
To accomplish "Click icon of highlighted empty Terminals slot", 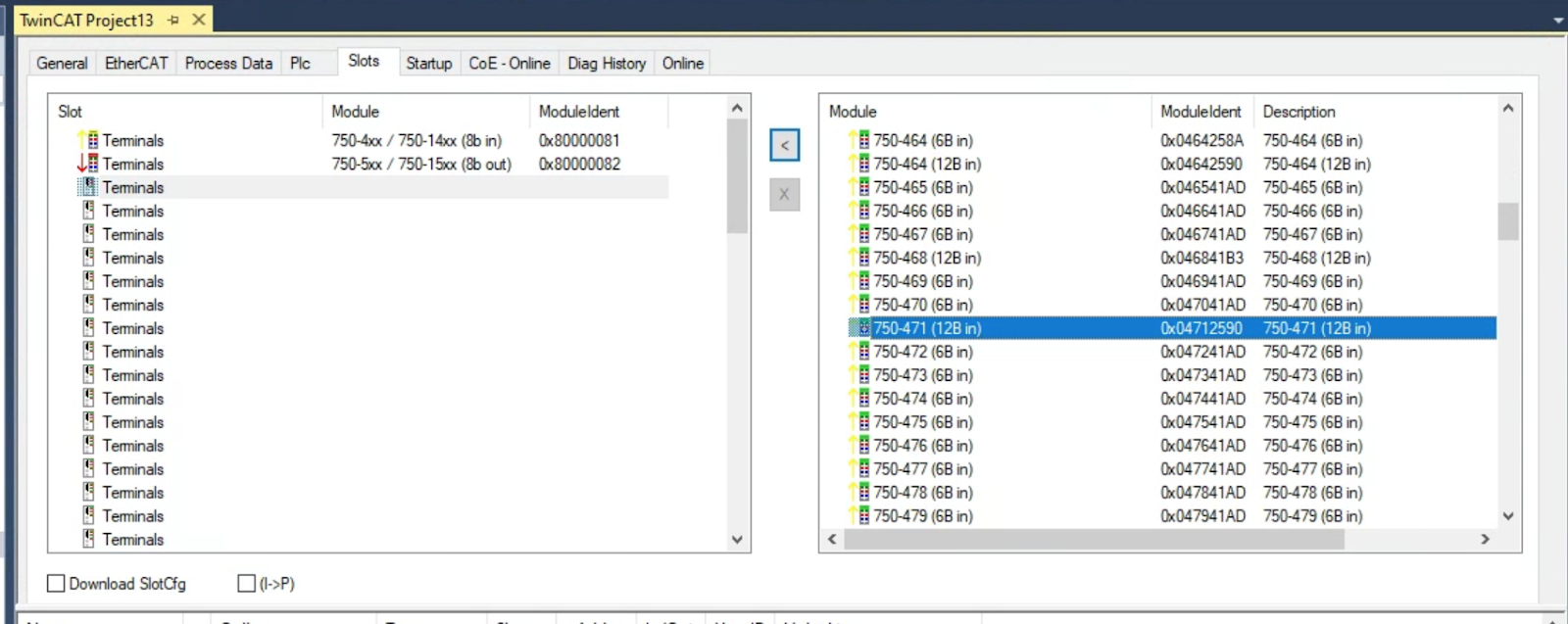I will [88, 187].
